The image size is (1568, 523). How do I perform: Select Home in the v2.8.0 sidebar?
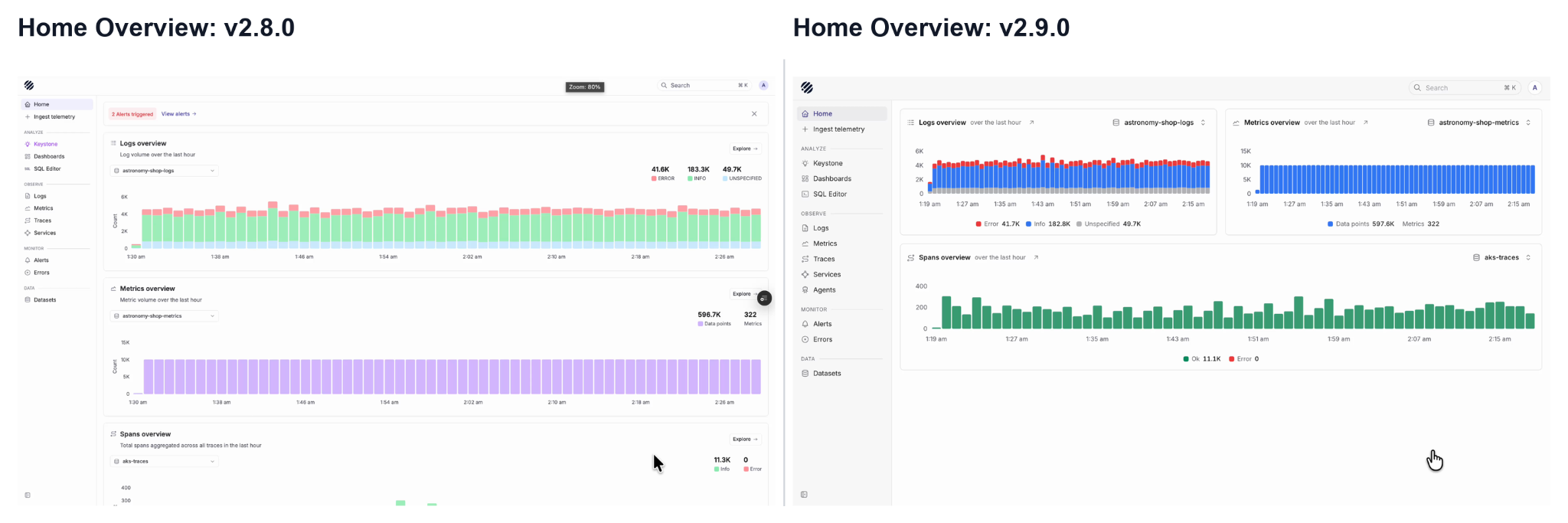pos(57,104)
